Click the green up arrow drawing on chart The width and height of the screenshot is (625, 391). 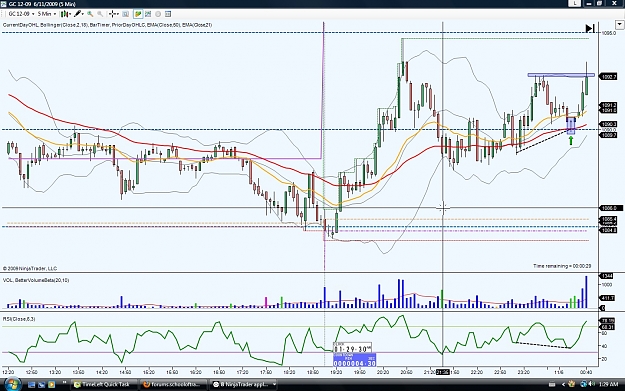click(571, 140)
